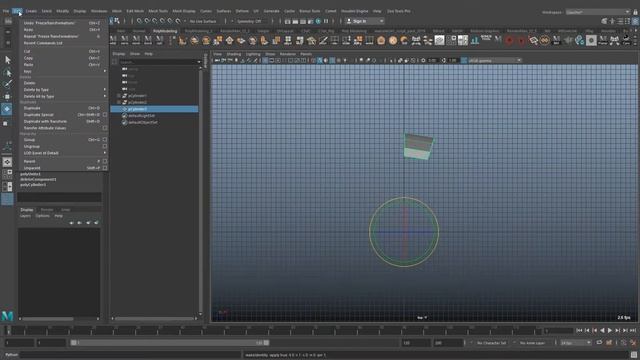This screenshot has height=360, width=640.
Task: Expand the pCylinder1 outliner node
Action: point(119,96)
